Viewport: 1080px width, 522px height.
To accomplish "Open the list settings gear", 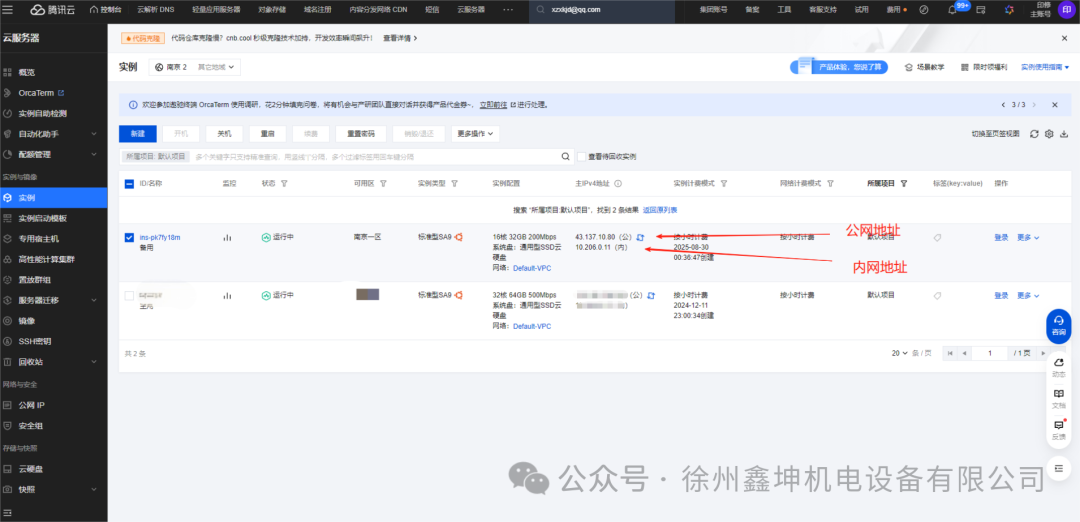I will coord(1049,134).
